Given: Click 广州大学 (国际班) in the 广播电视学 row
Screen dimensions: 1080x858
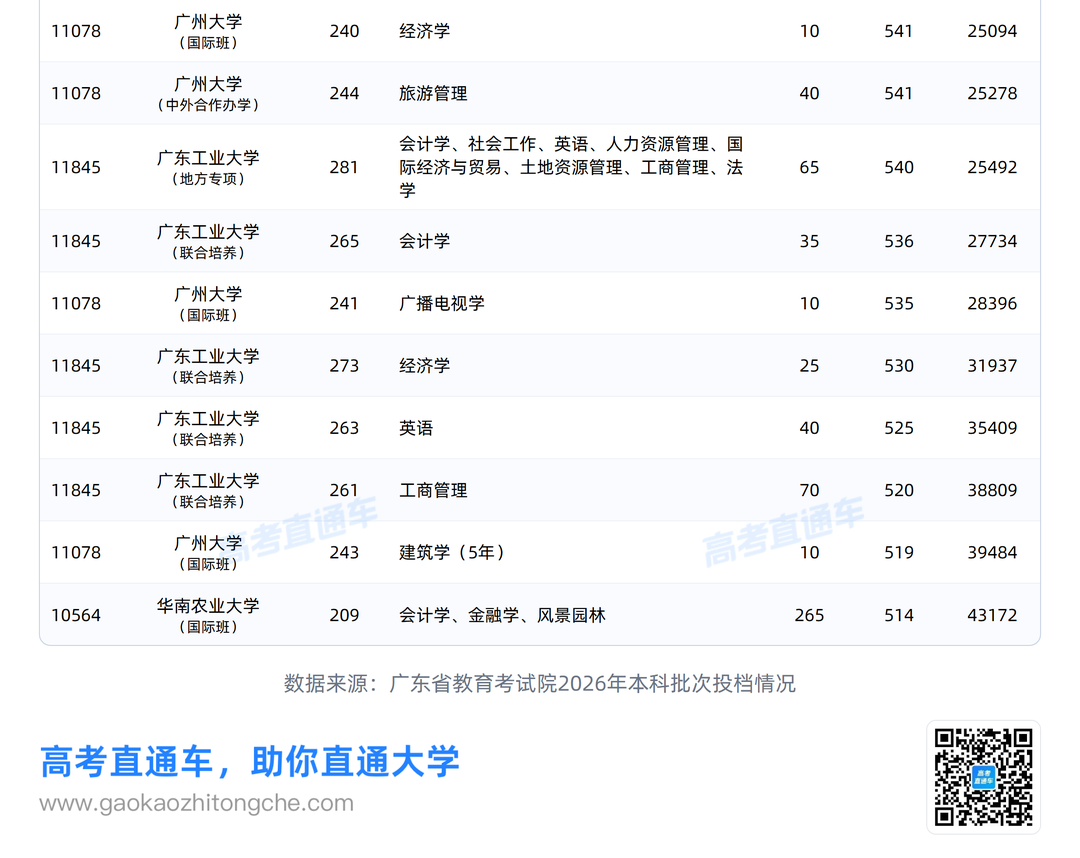Looking at the screenshot, I should coord(208,303).
